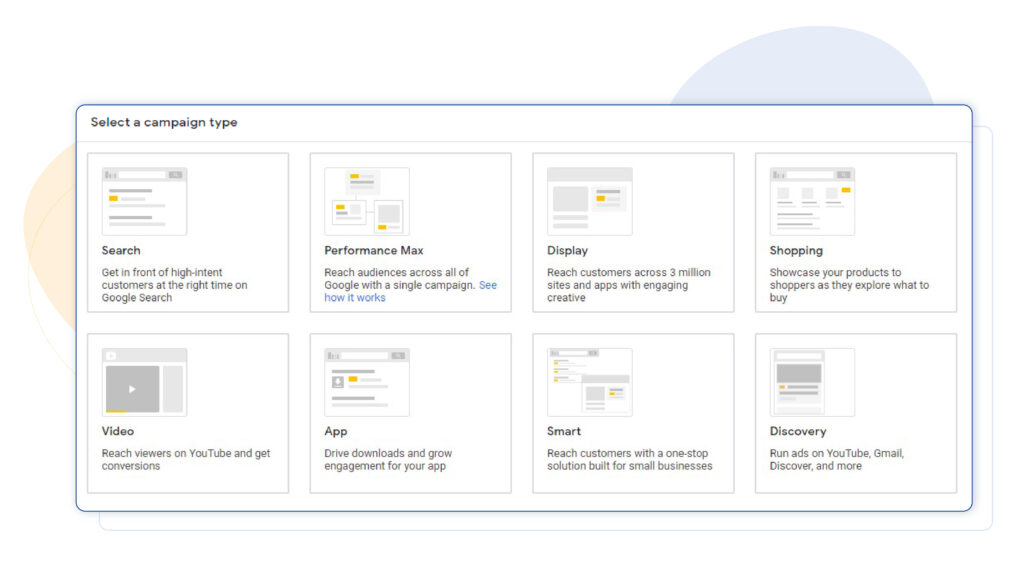This screenshot has width=1024, height=579.
Task: Click 'Drive downloads and grow engagement' description
Action: (388, 460)
